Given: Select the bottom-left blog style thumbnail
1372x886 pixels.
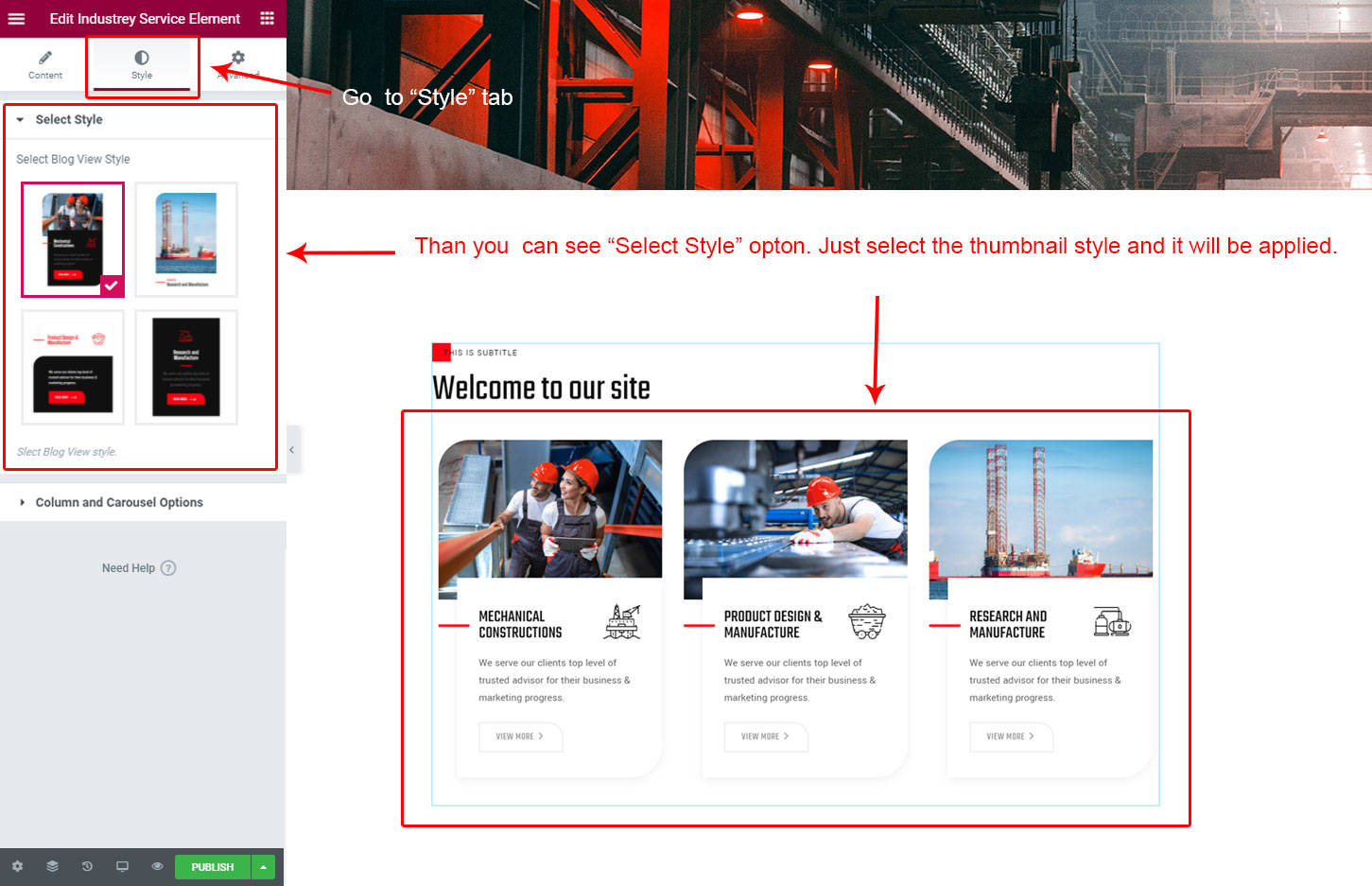Looking at the screenshot, I should point(73,367).
